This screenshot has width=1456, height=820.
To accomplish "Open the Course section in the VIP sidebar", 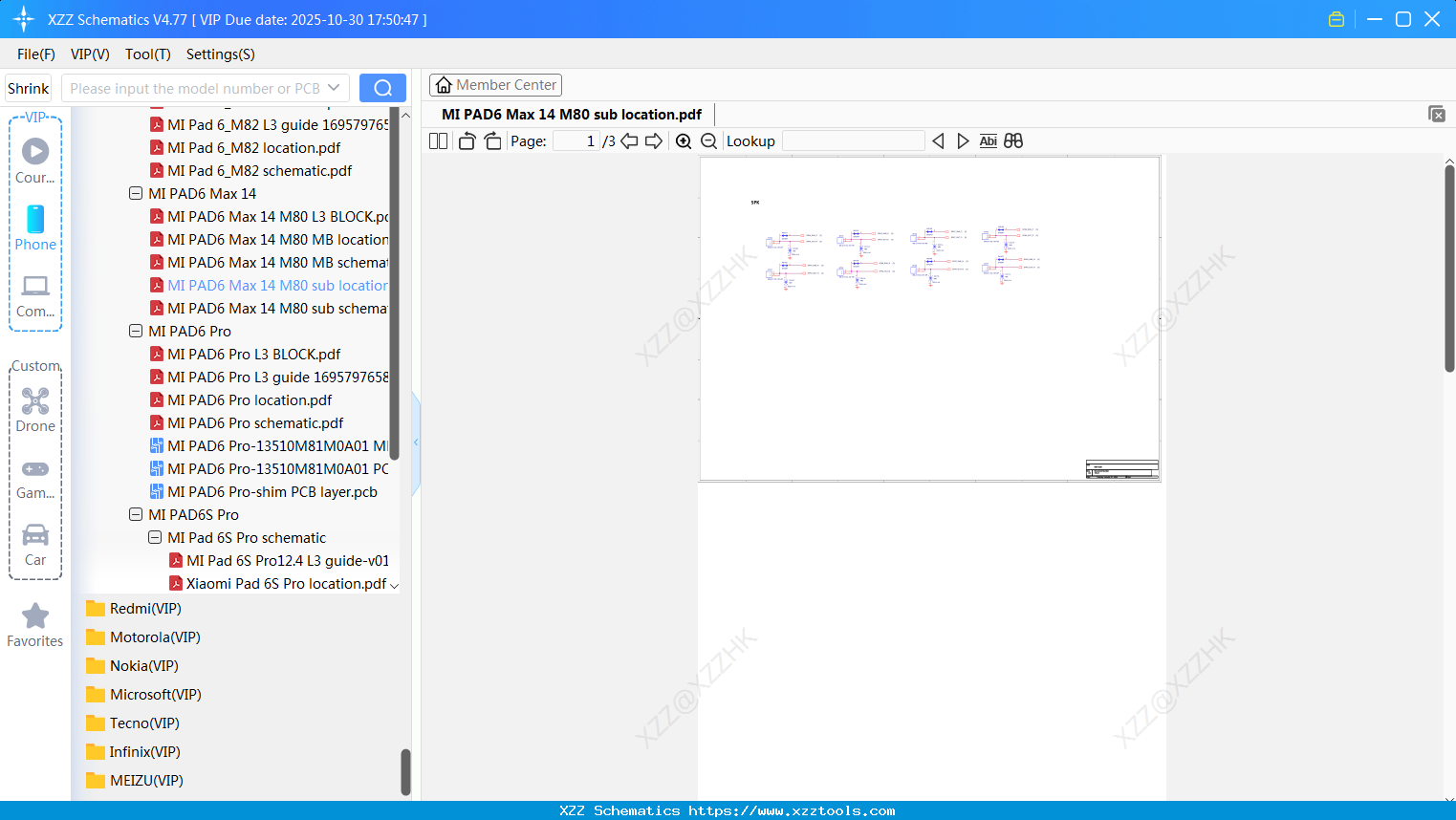I will point(35,162).
